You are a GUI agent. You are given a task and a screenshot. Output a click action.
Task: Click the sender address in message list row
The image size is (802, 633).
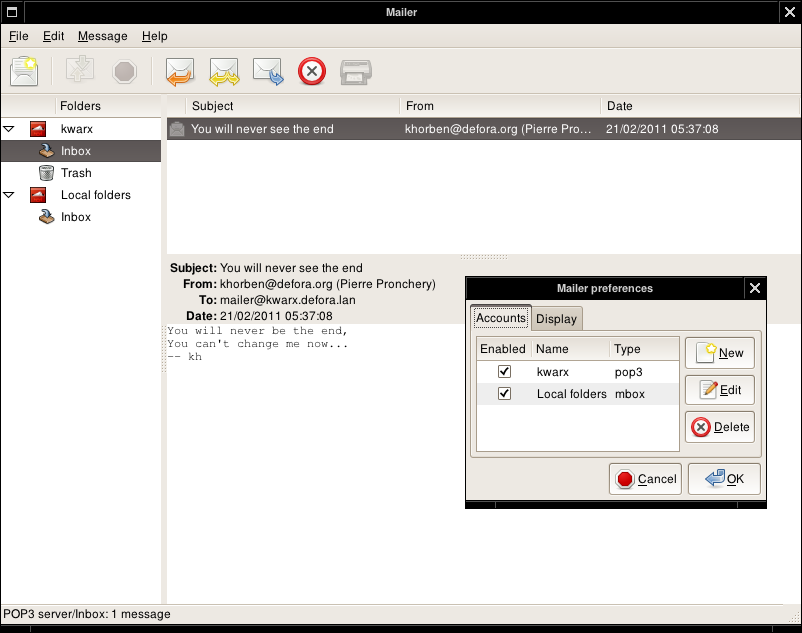tap(498, 129)
